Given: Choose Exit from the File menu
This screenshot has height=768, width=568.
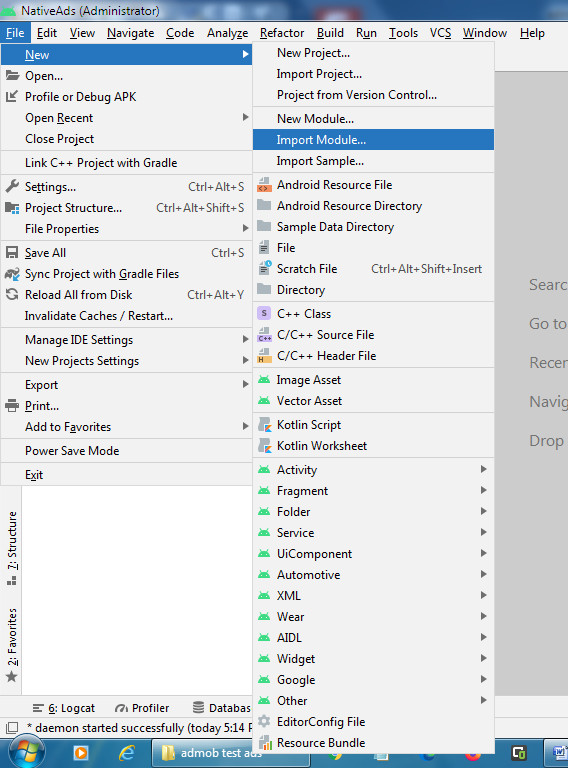Looking at the screenshot, I should (126, 475).
